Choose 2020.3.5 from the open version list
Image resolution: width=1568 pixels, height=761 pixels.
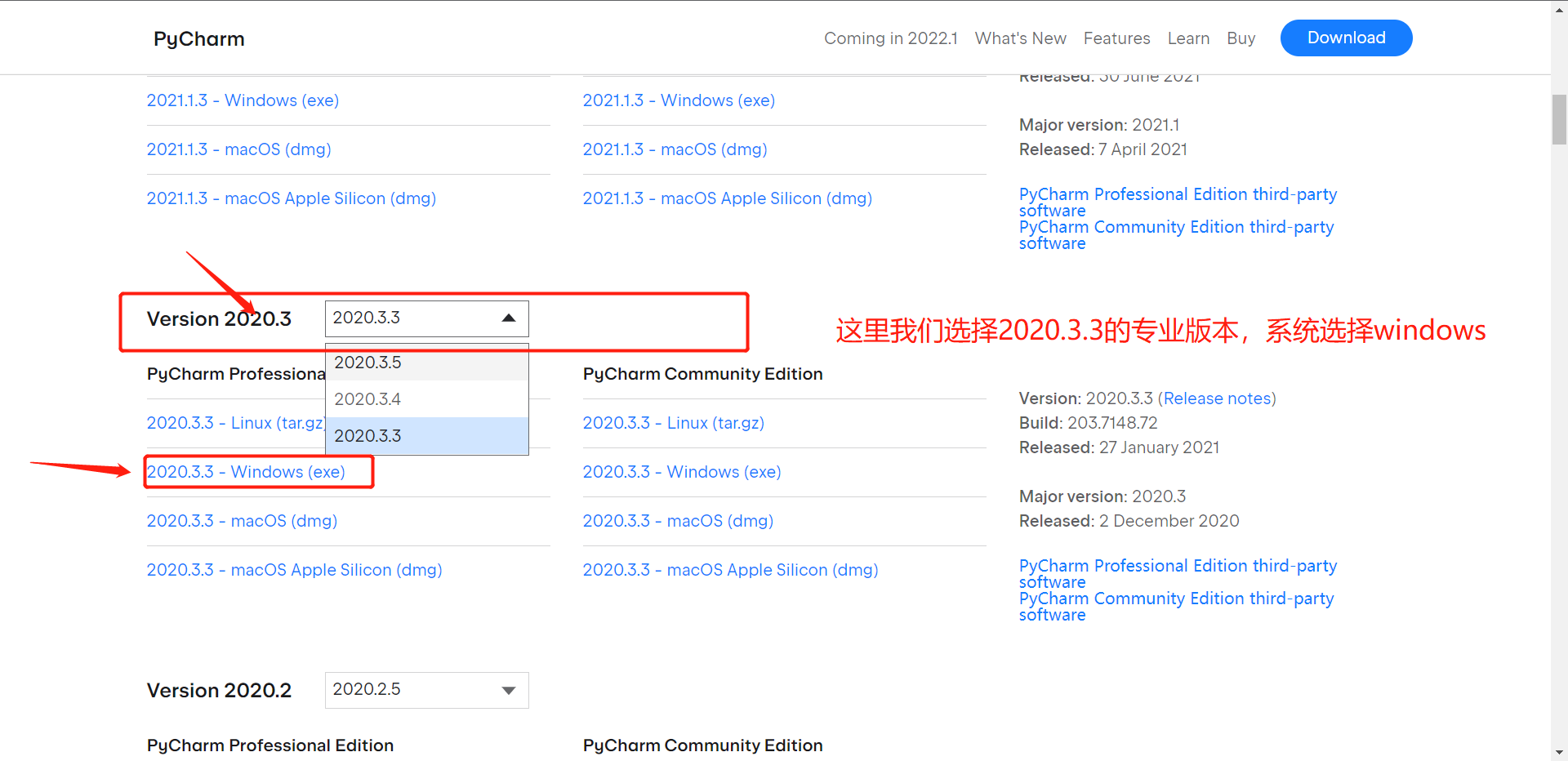[x=426, y=363]
